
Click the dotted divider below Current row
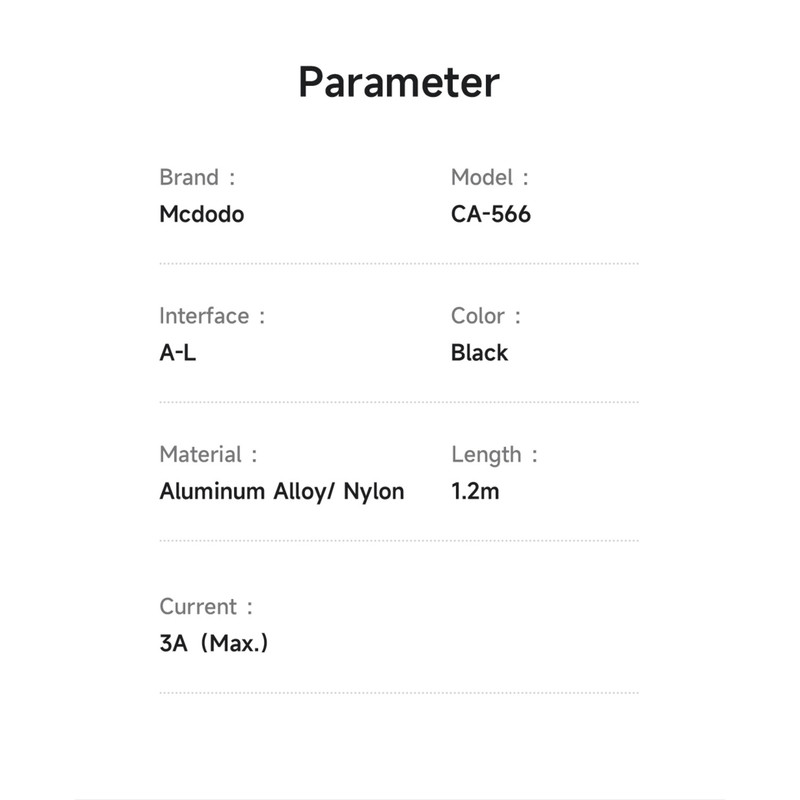coord(399,693)
